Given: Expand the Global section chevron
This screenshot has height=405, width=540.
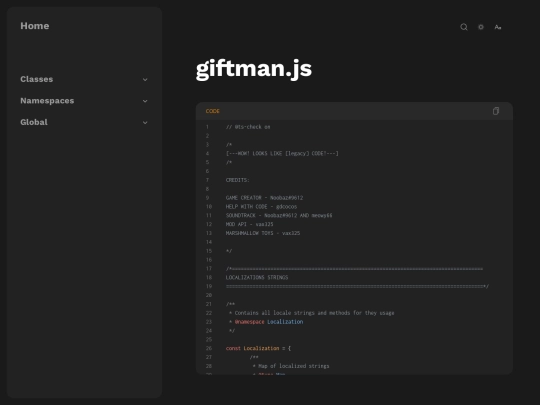Looking at the screenshot, I should 145,123.
